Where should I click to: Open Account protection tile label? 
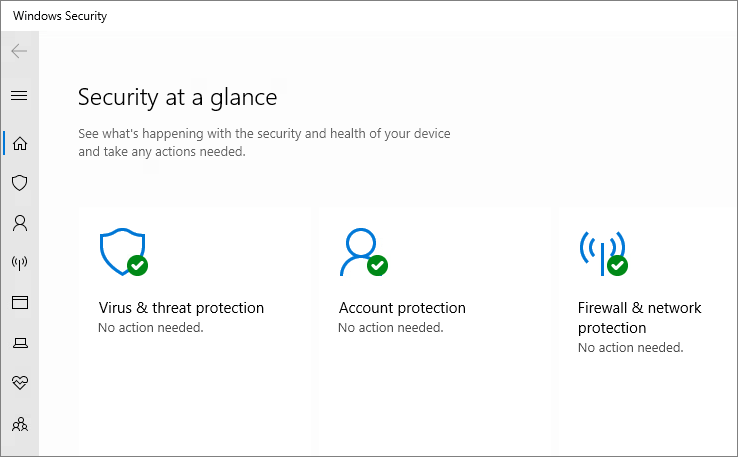tap(402, 308)
